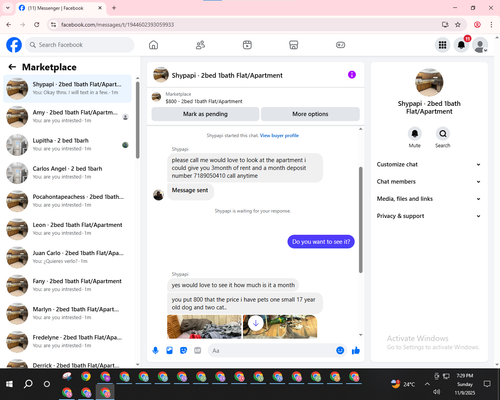Image resolution: width=500 pixels, height=400 pixels.
Task: Open Fany 2bed 1bath conversation
Action: [x=68, y=285]
